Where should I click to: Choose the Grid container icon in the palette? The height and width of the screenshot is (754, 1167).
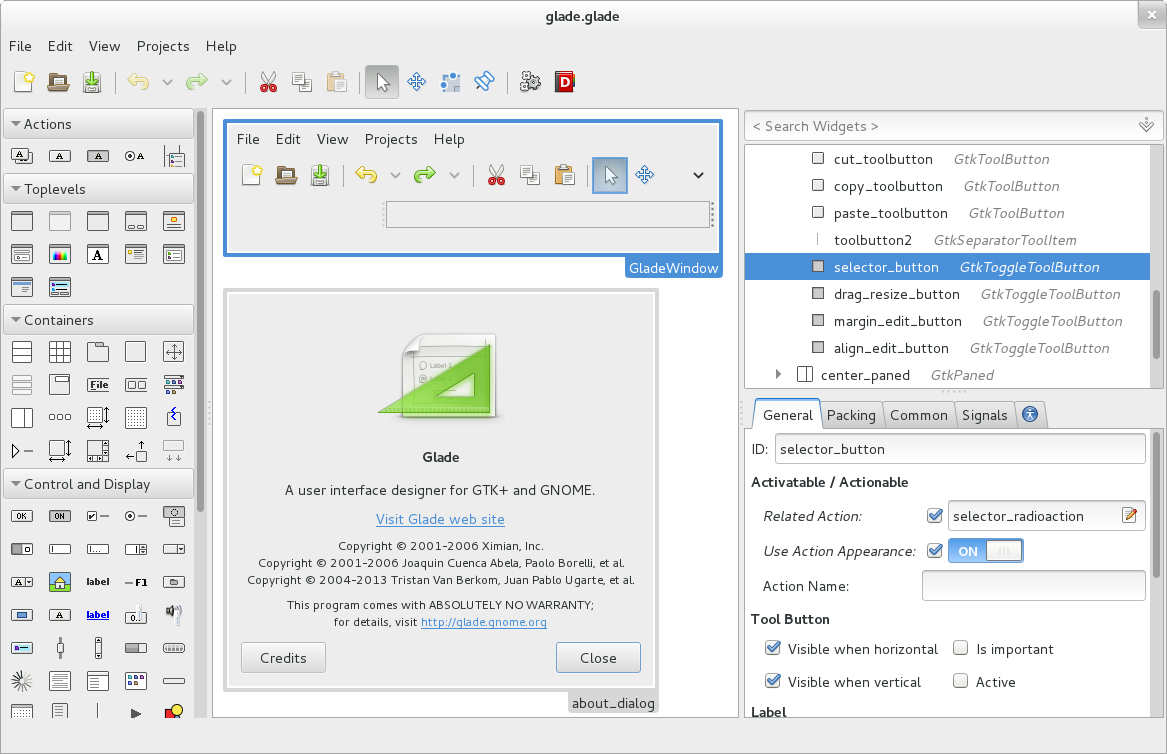click(60, 352)
